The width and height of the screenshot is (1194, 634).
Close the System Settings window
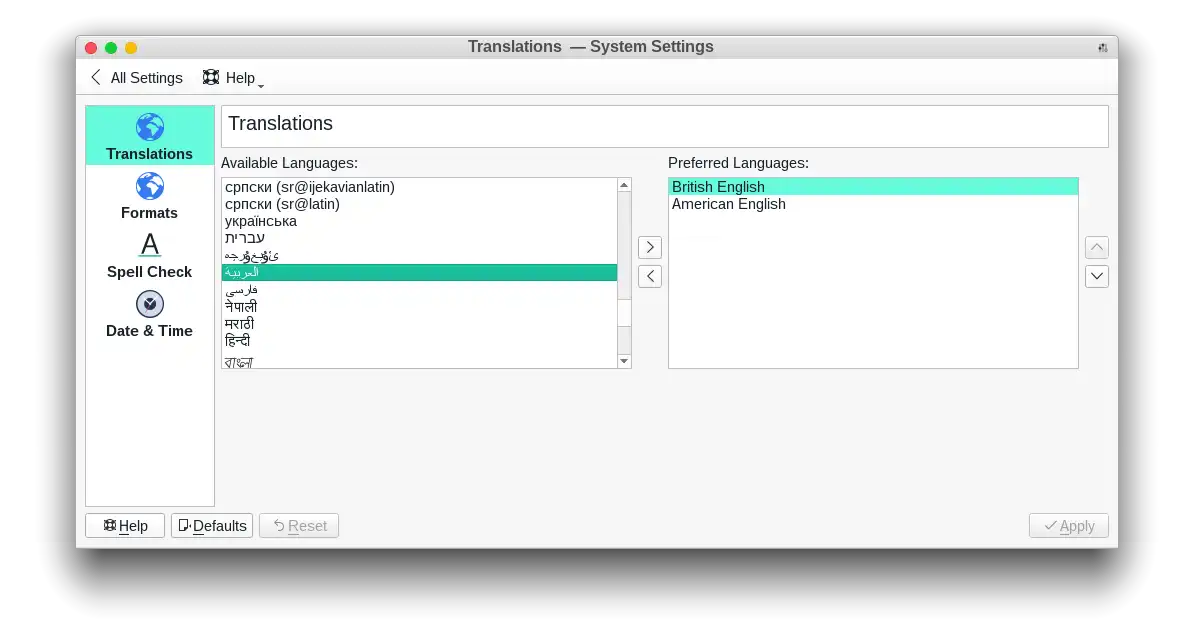(x=91, y=48)
